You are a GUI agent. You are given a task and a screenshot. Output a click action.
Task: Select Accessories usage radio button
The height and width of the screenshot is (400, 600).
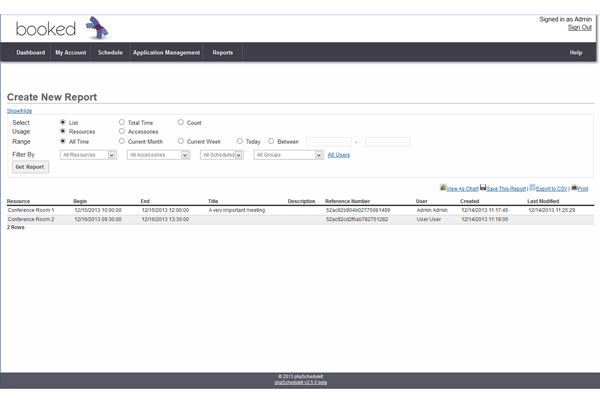pos(122,131)
